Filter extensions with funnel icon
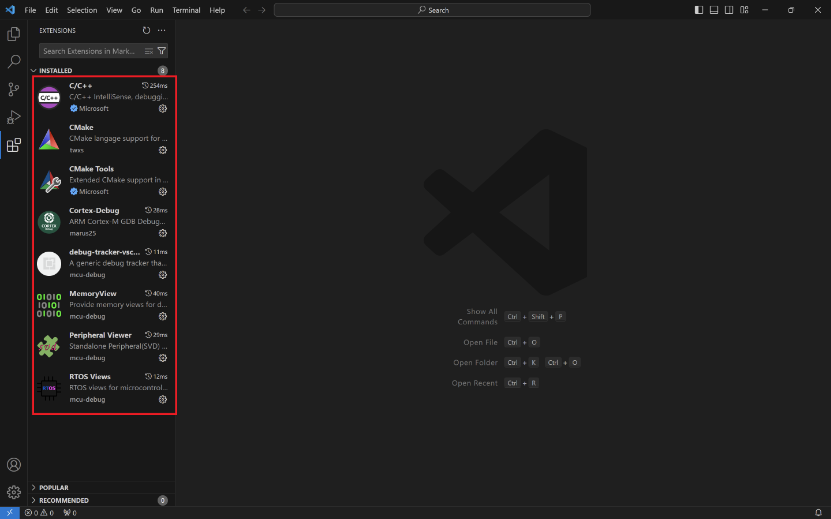The height and width of the screenshot is (519, 831). tap(162, 51)
